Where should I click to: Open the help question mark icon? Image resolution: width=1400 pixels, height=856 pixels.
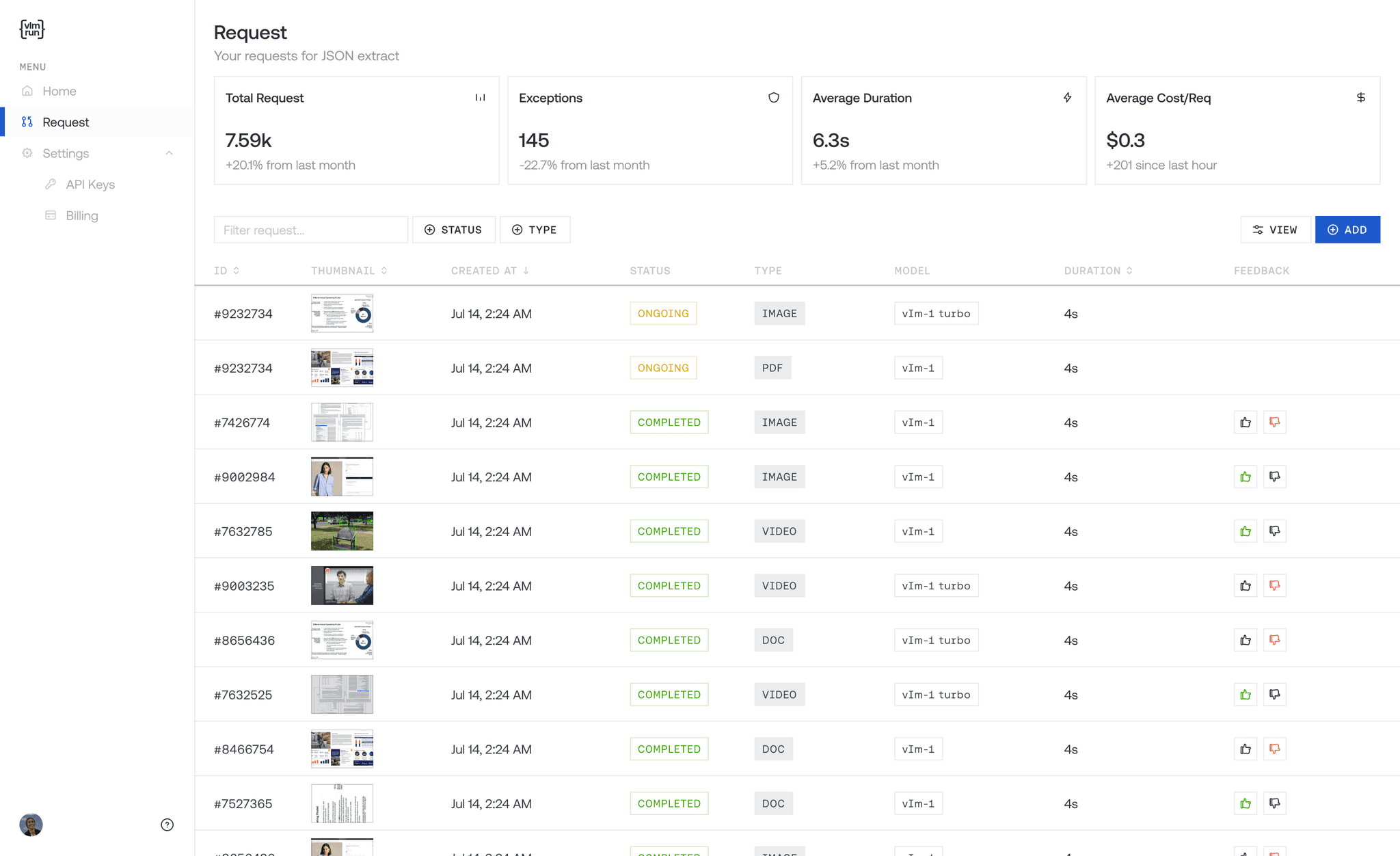coord(167,825)
